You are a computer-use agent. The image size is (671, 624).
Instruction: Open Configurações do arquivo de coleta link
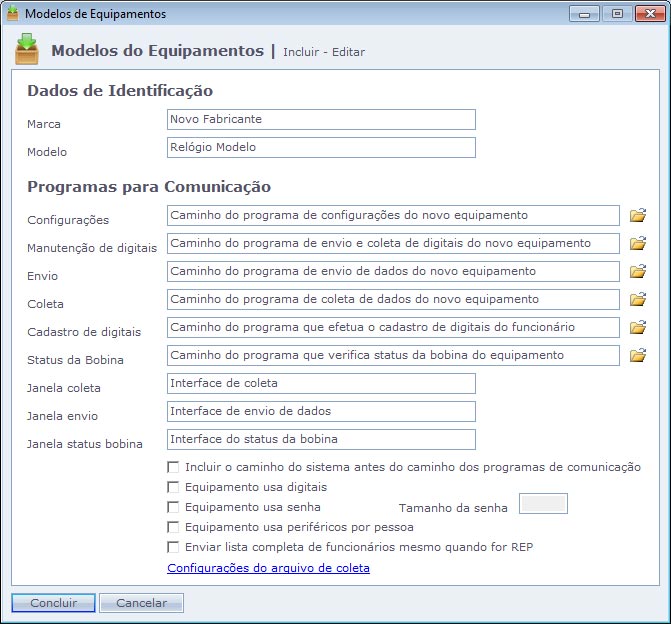coord(268,568)
